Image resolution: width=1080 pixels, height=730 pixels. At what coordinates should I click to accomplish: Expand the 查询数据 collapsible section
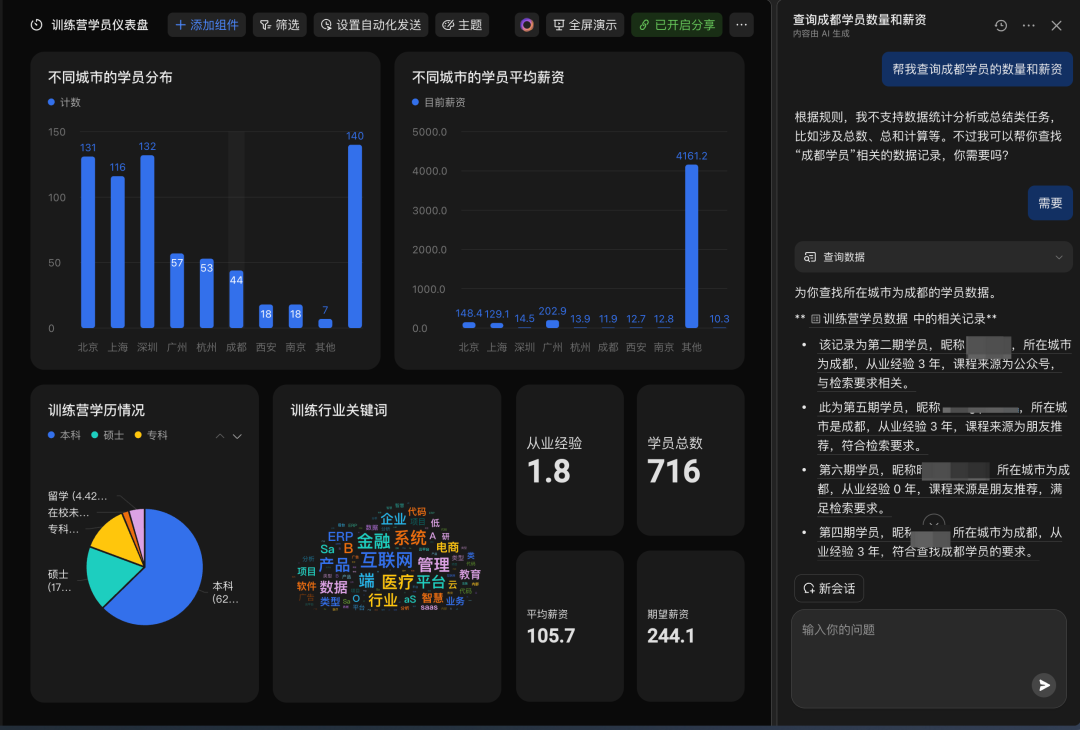(1059, 257)
